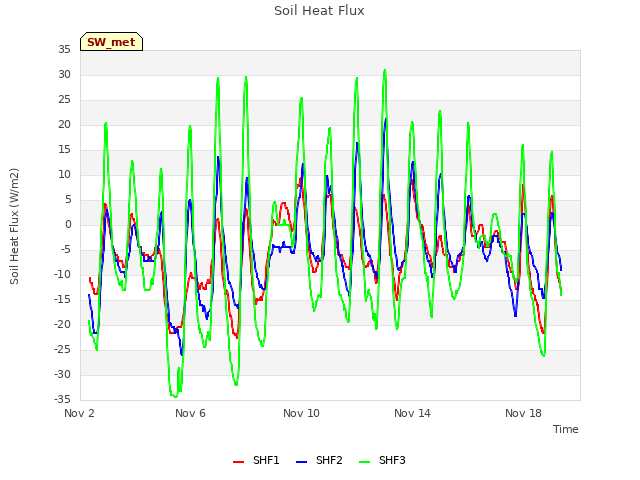The image size is (640, 480).
Task: Click the Time x-axis label
Action: tap(565, 429)
